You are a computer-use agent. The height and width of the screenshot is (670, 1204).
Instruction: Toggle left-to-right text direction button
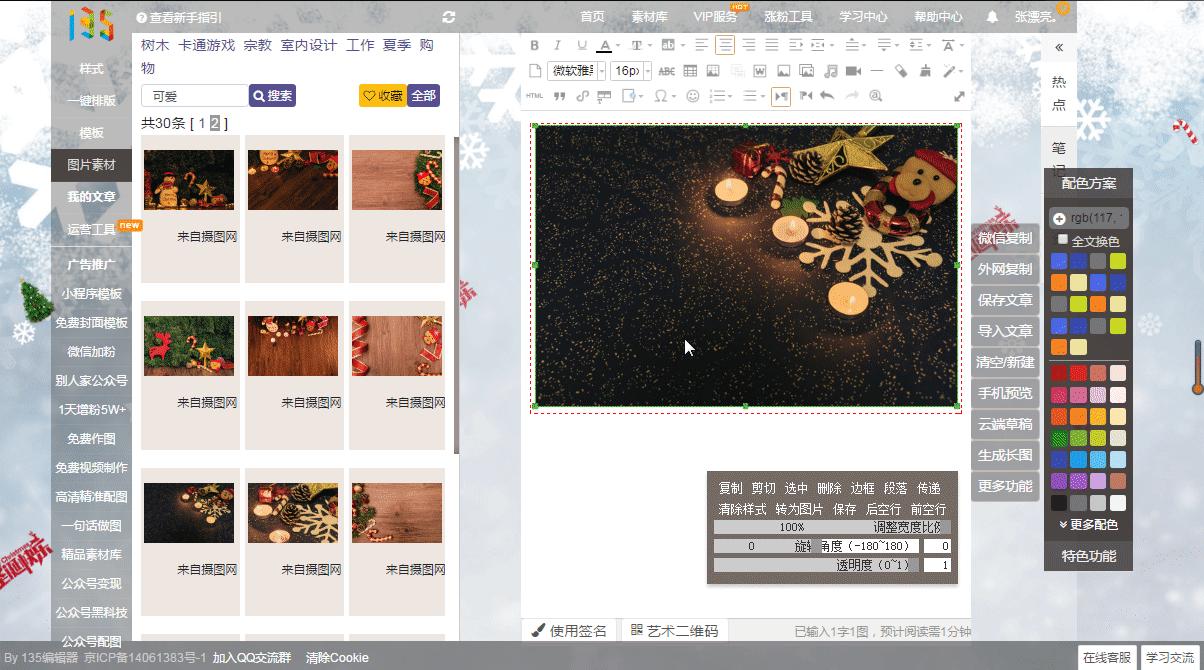tap(780, 96)
